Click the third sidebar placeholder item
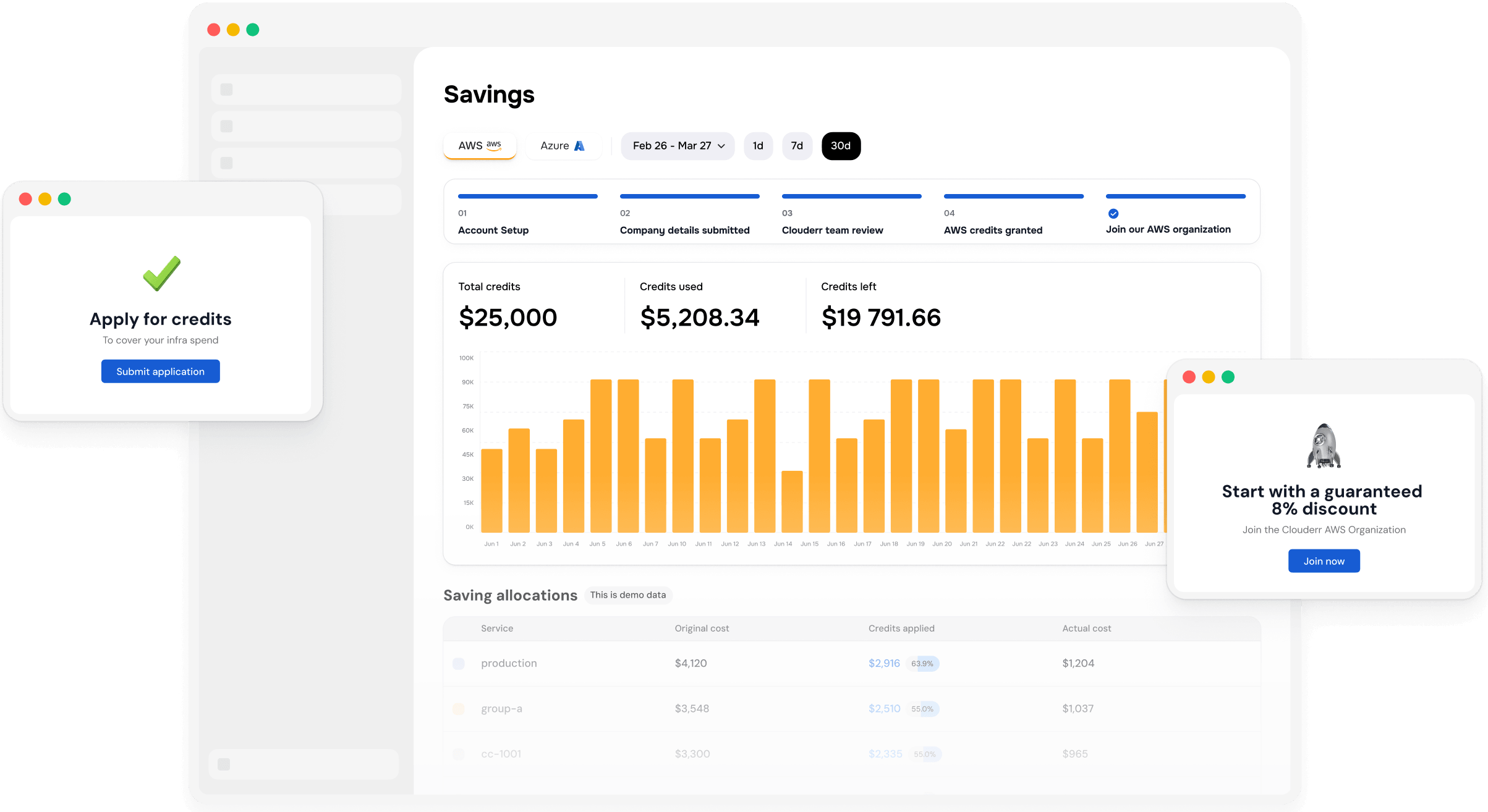The image size is (1488, 812). (x=306, y=163)
